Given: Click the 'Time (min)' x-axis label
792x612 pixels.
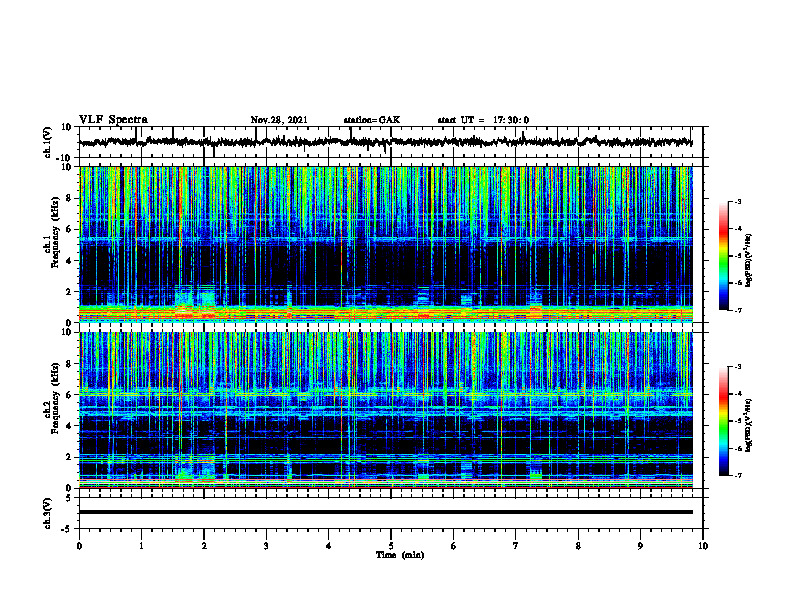Looking at the screenshot, I should pyautogui.click(x=400, y=555).
